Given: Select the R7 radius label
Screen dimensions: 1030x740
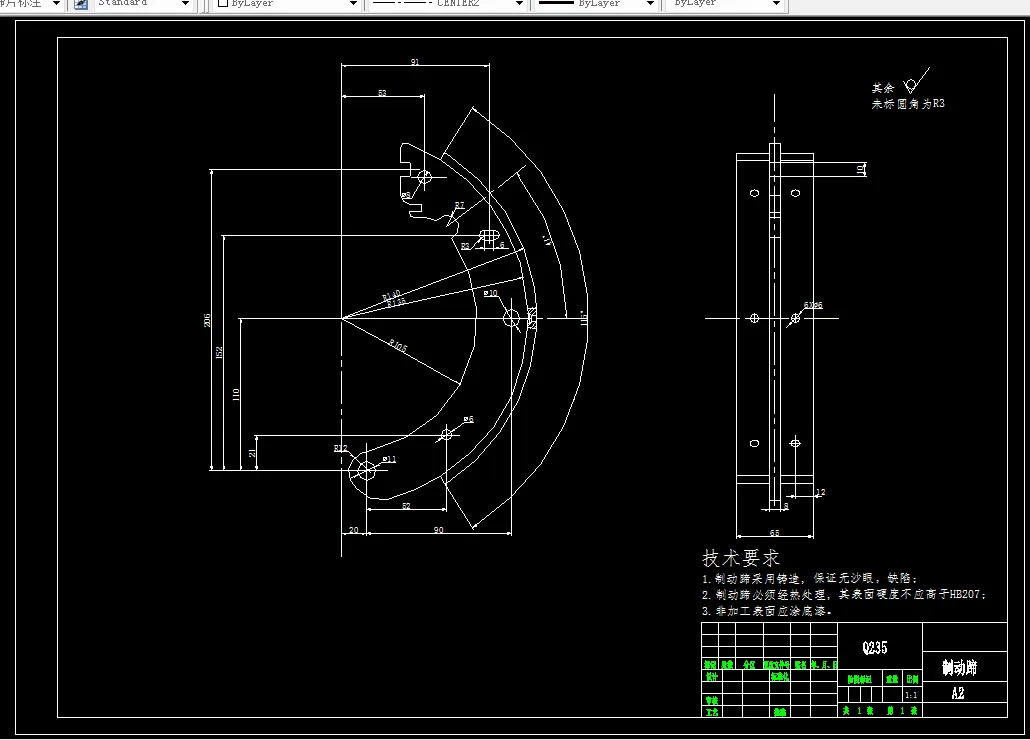Looking at the screenshot, I should tap(459, 206).
